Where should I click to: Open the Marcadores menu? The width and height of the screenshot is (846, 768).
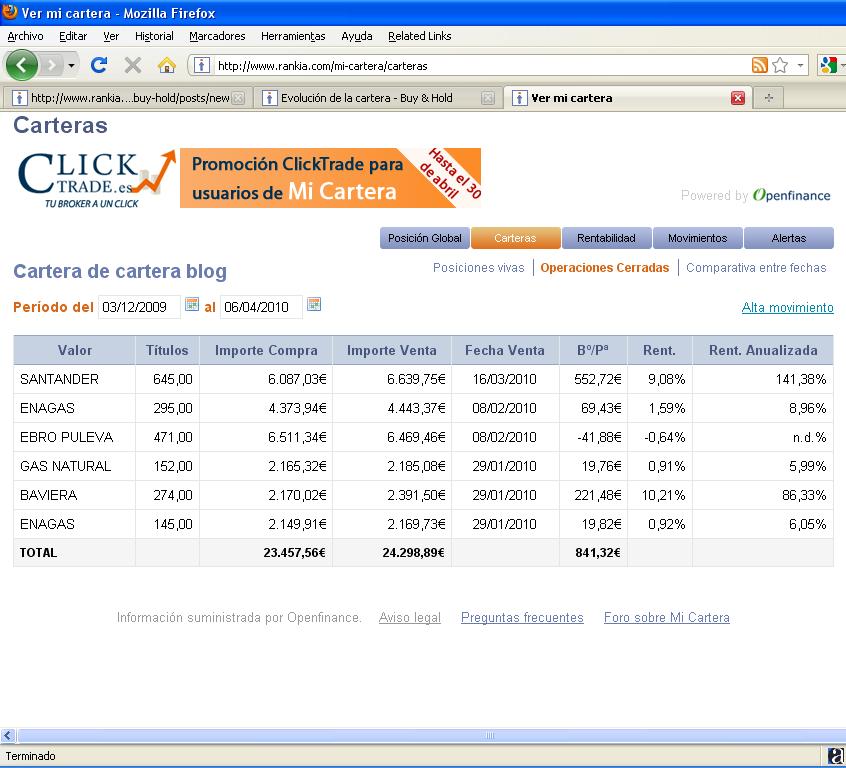click(x=217, y=36)
